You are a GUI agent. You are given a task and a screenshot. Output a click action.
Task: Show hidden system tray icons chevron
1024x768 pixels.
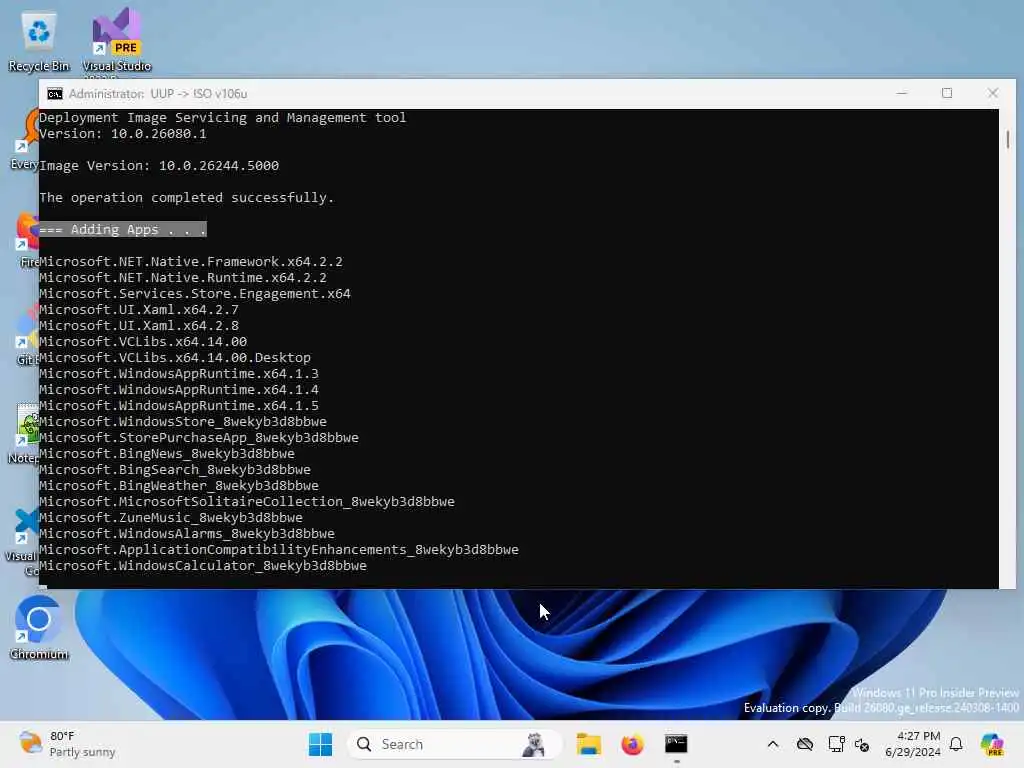click(773, 744)
